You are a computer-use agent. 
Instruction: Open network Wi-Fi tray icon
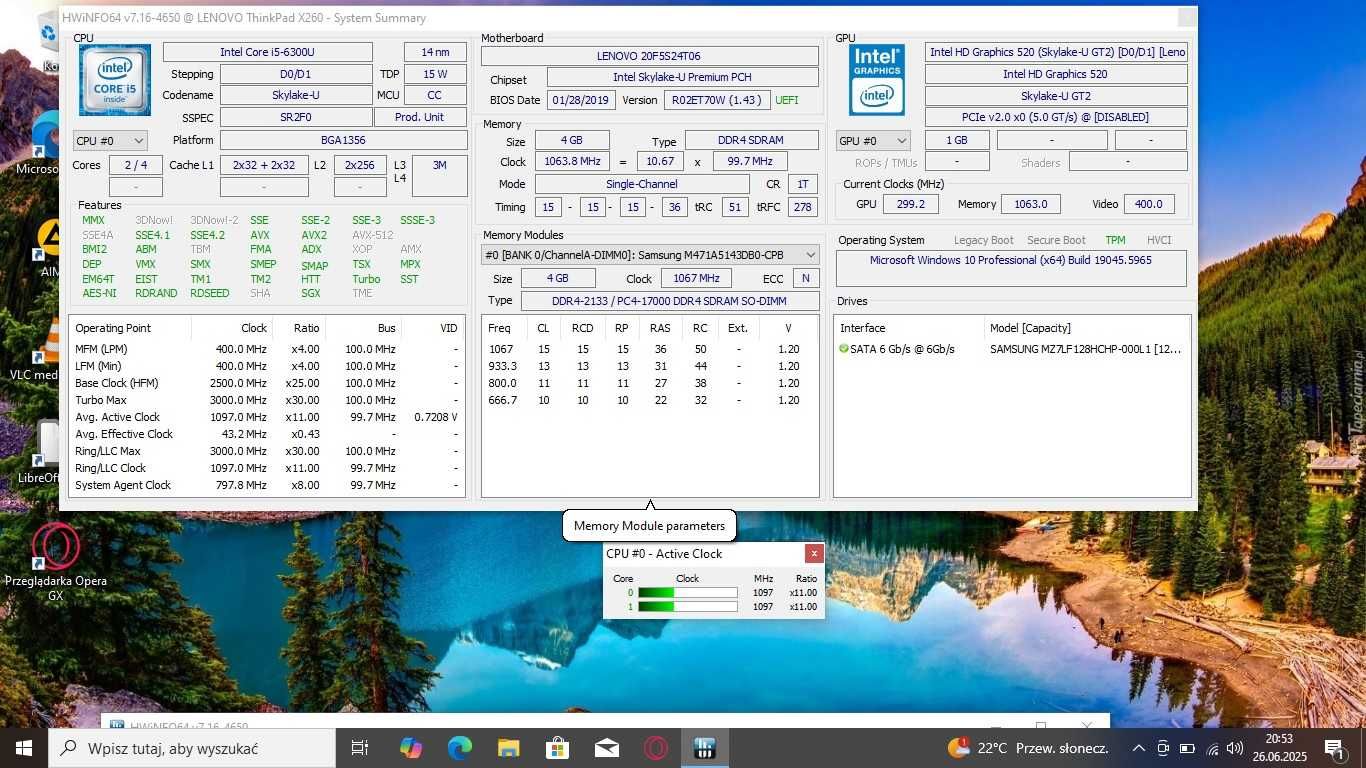tap(1212, 748)
